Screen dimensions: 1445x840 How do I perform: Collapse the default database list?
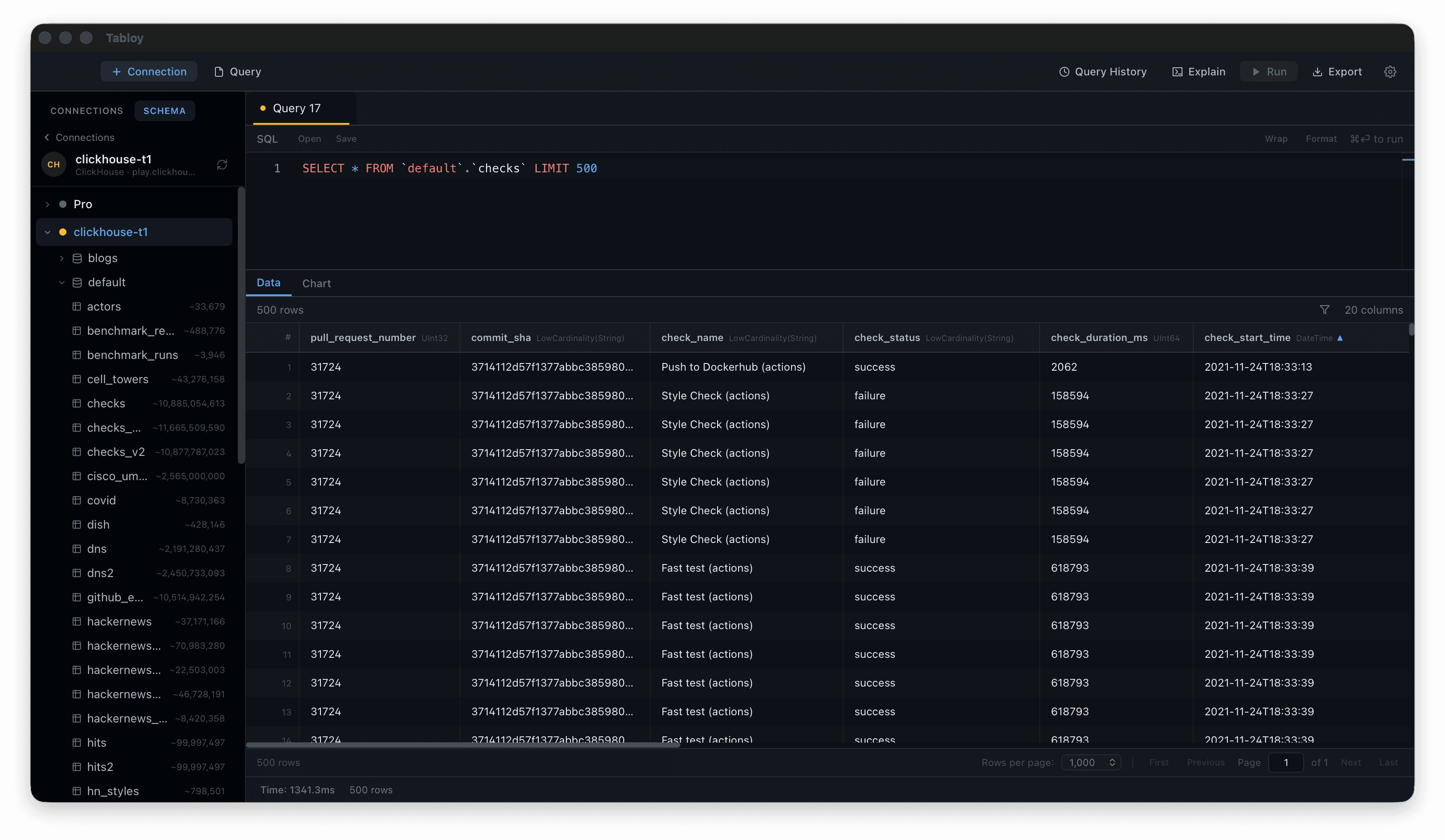click(x=62, y=282)
